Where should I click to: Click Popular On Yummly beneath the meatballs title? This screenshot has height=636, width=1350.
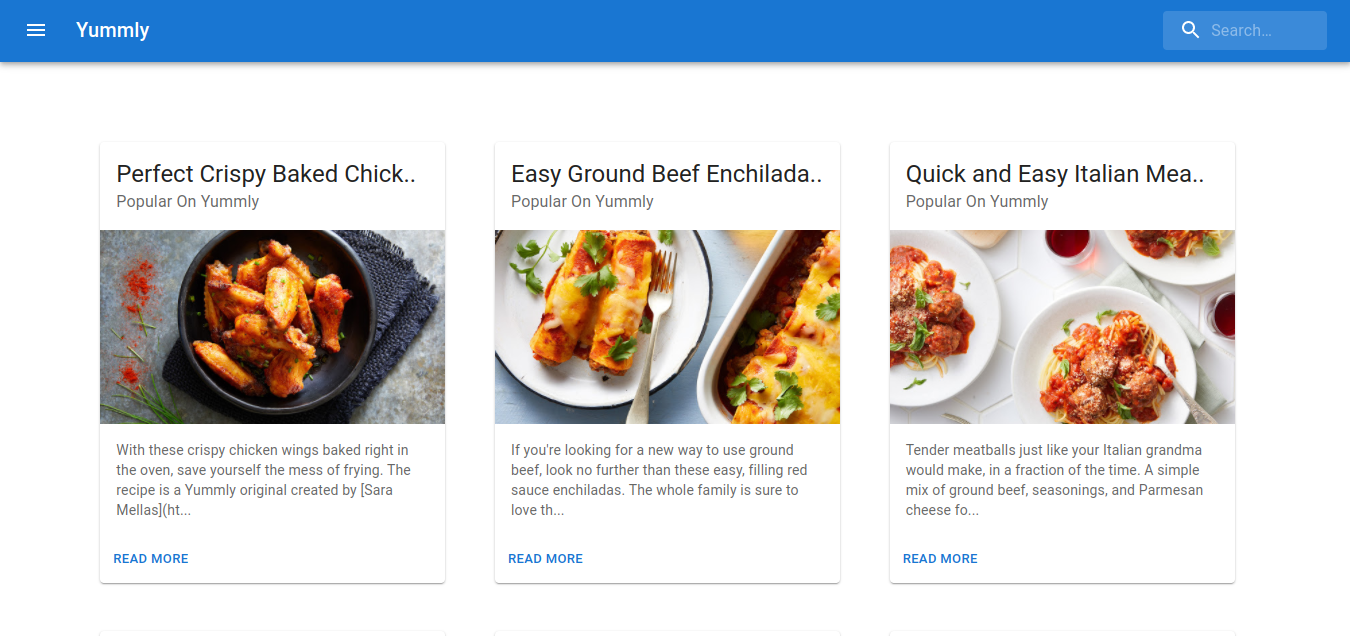tap(977, 202)
